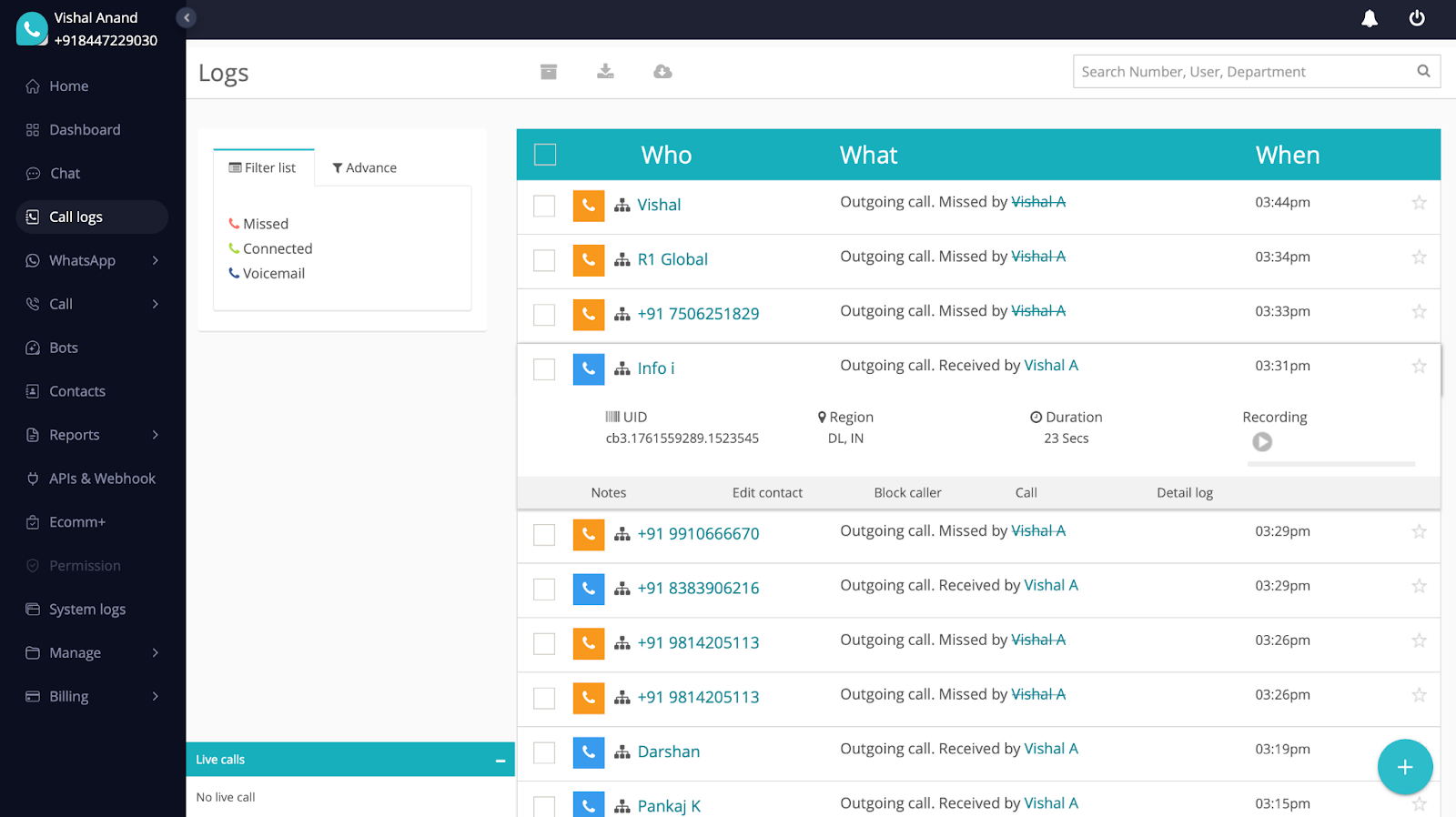Star the 03:44pm Vishal call log
This screenshot has width=1456, height=817.
(1419, 203)
